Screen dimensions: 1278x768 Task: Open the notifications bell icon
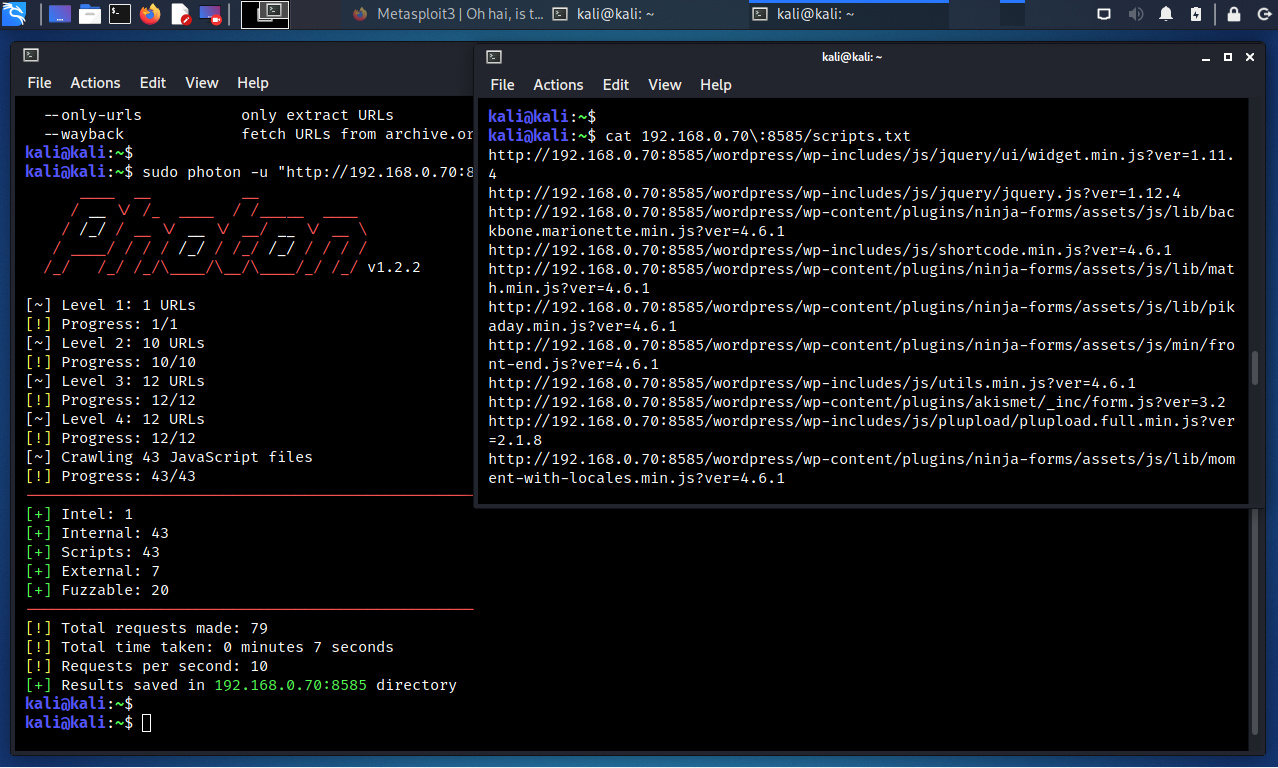[1166, 14]
